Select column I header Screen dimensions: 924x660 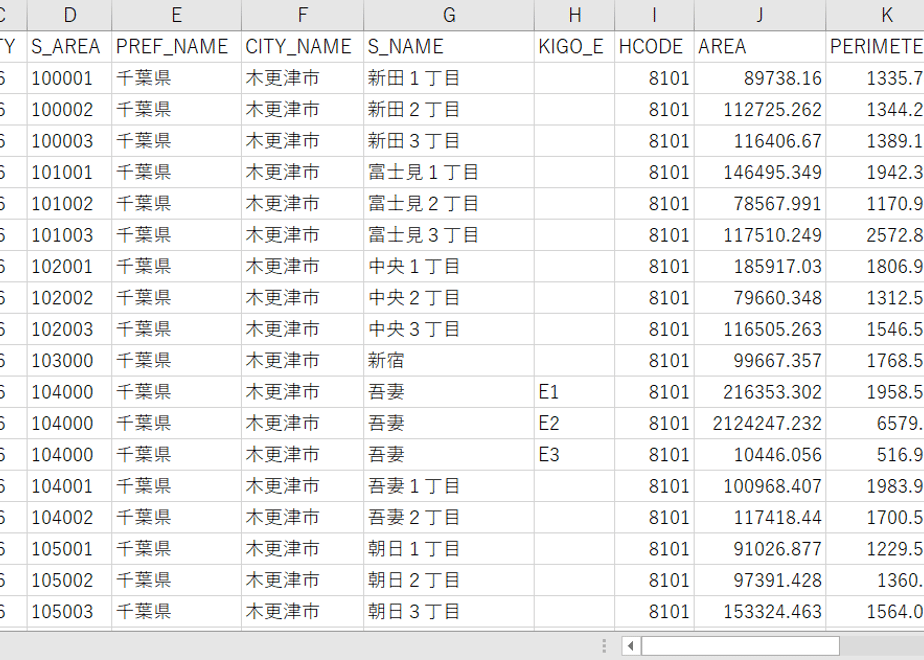click(654, 15)
